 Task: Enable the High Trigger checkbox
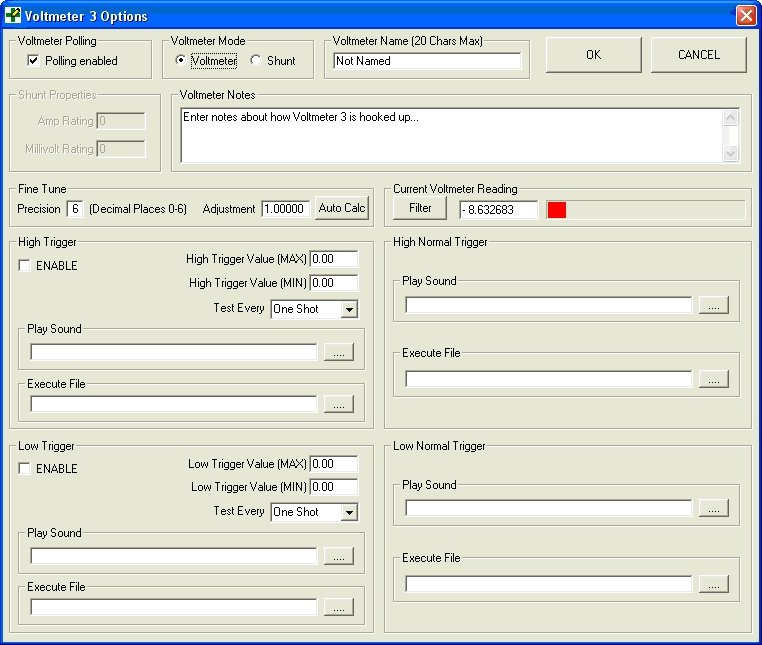tap(24, 266)
